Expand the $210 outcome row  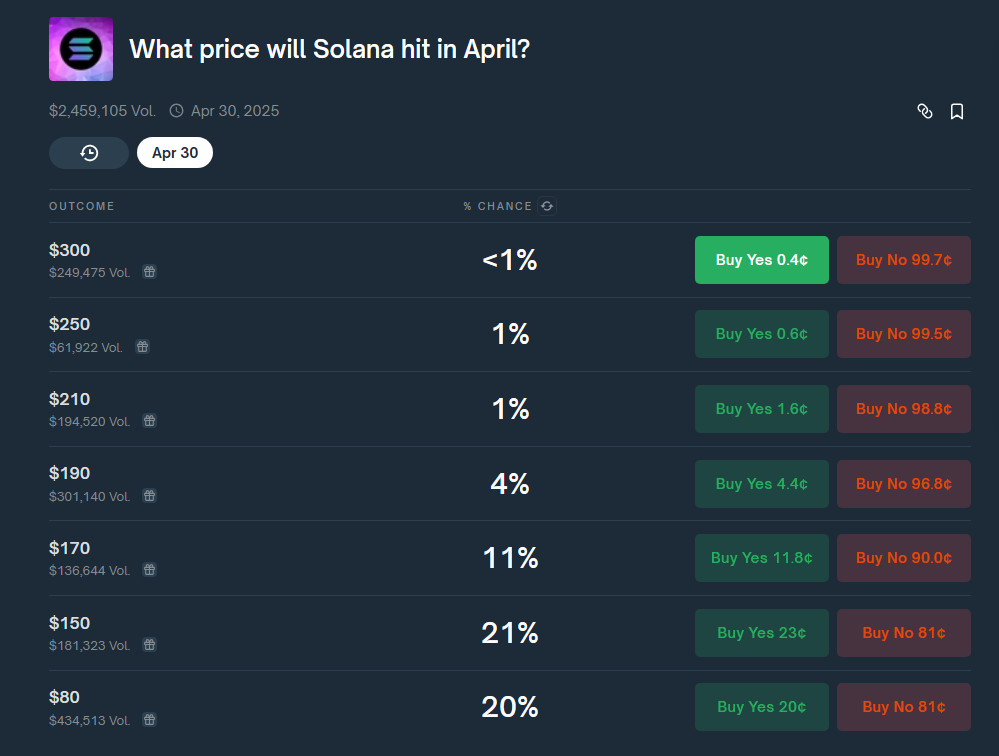point(300,409)
